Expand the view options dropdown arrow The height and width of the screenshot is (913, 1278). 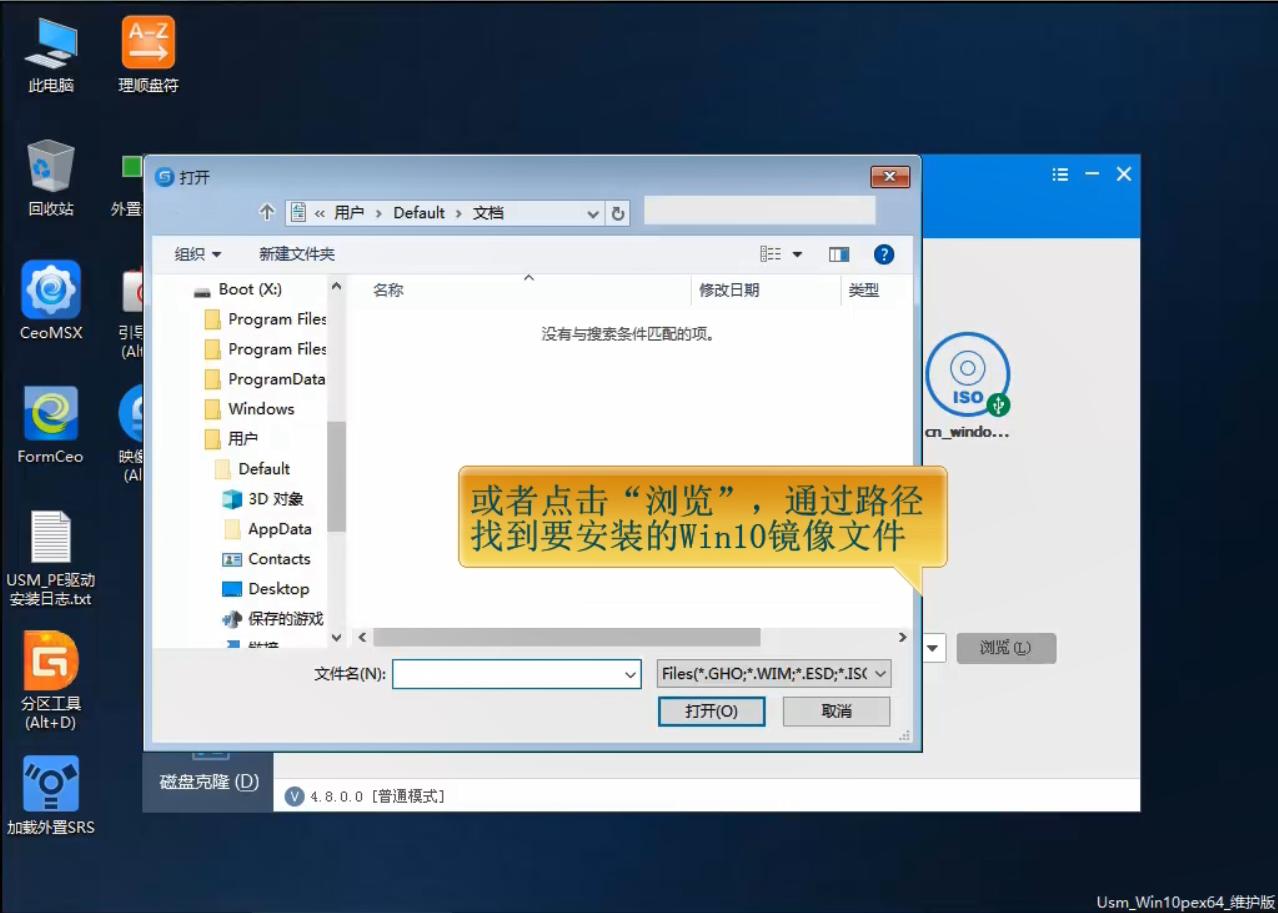[797, 255]
